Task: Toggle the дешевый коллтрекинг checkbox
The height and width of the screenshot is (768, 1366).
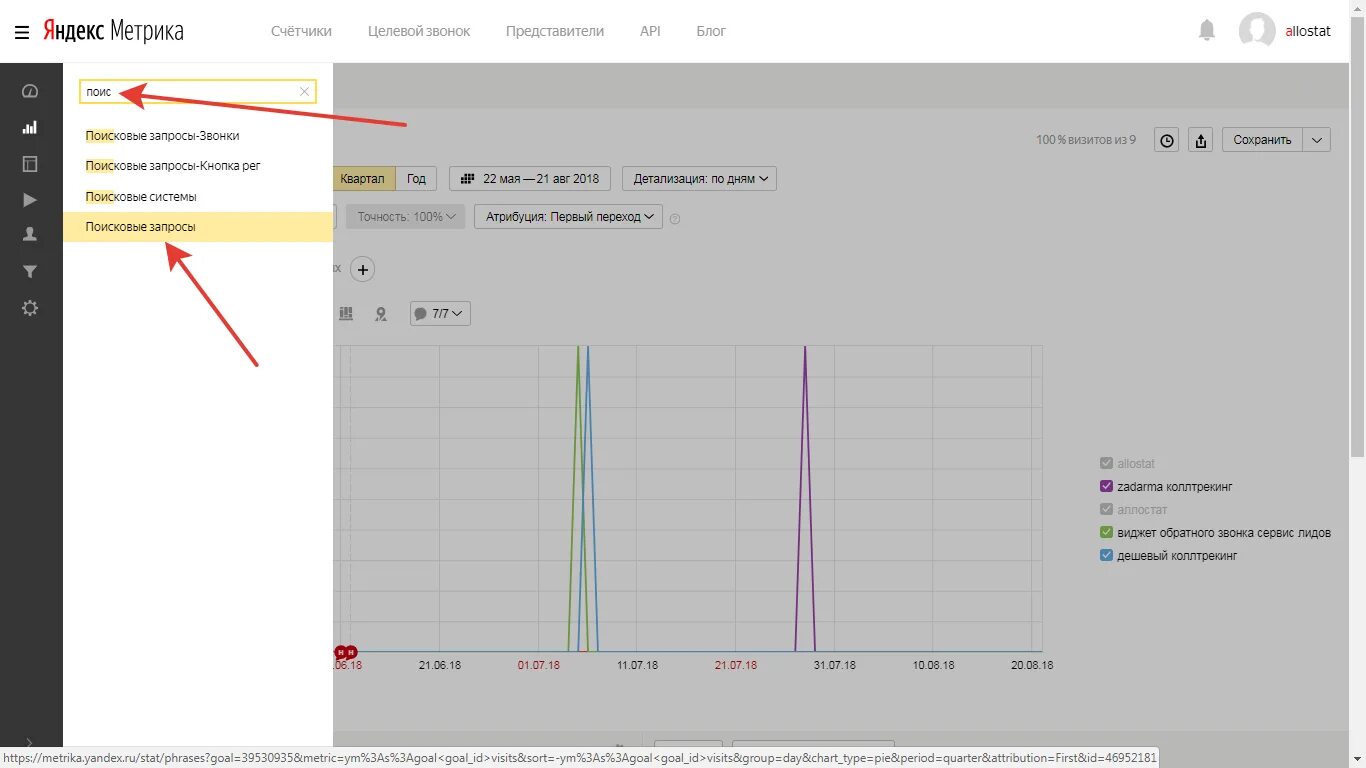Action: click(x=1106, y=555)
